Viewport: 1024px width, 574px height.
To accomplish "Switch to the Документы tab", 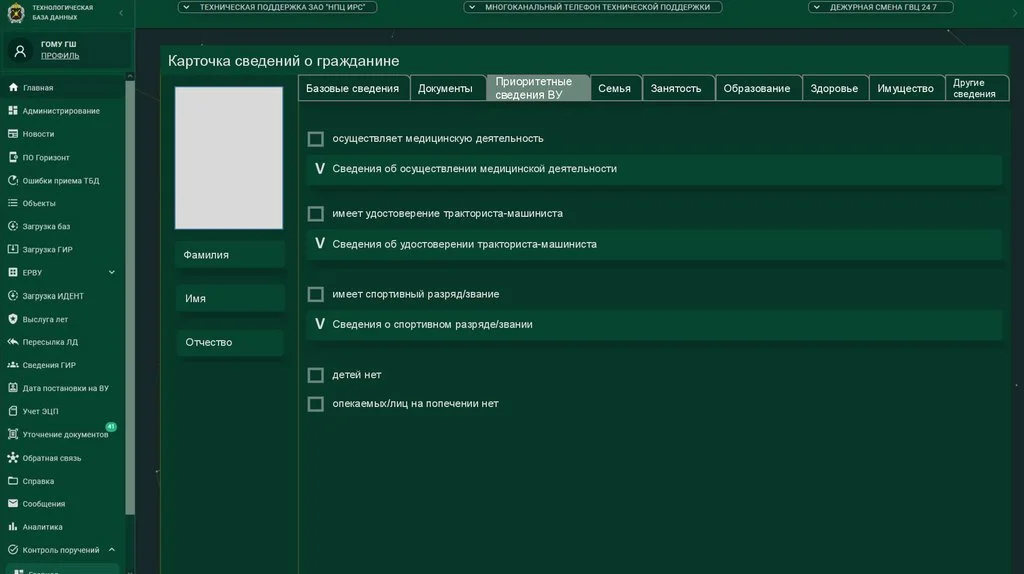I will tap(445, 88).
